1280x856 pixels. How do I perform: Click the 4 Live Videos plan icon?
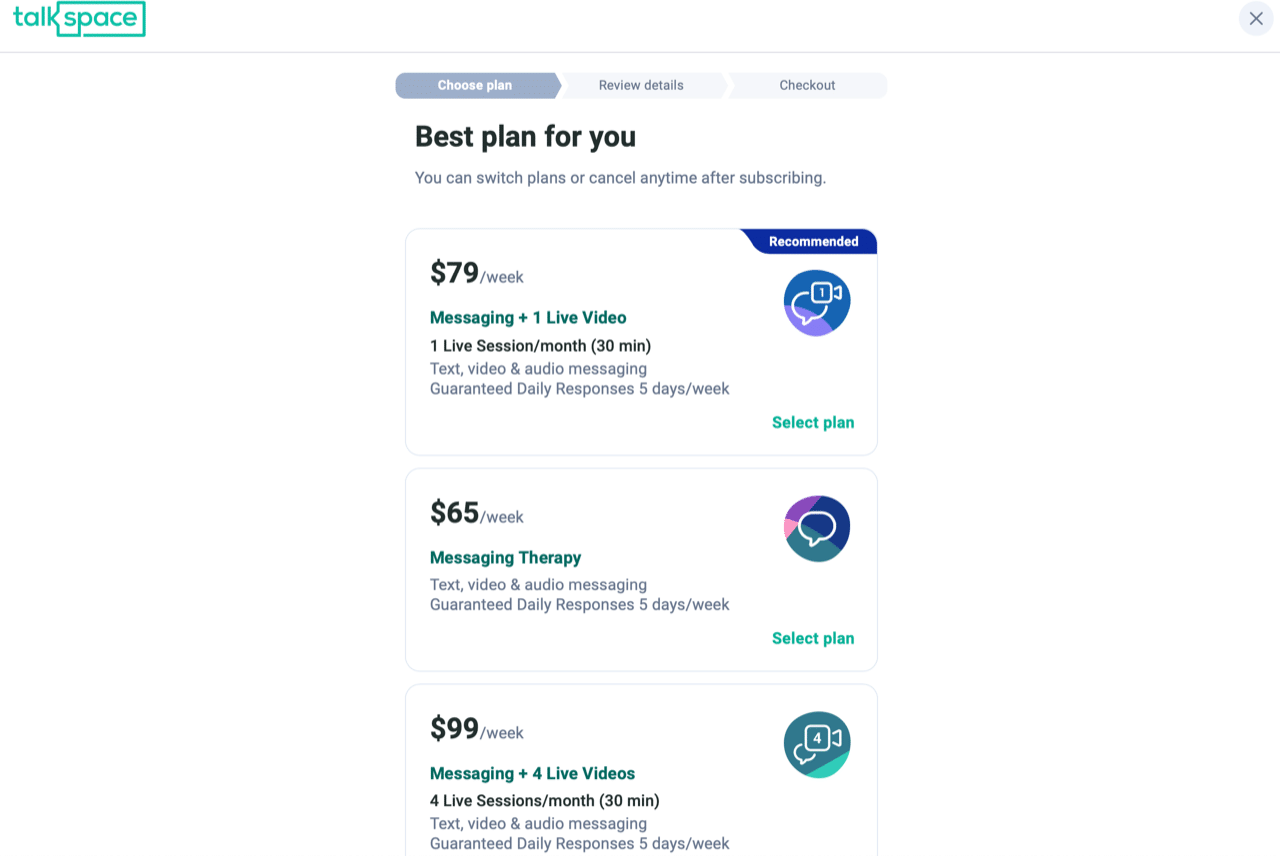(x=817, y=744)
